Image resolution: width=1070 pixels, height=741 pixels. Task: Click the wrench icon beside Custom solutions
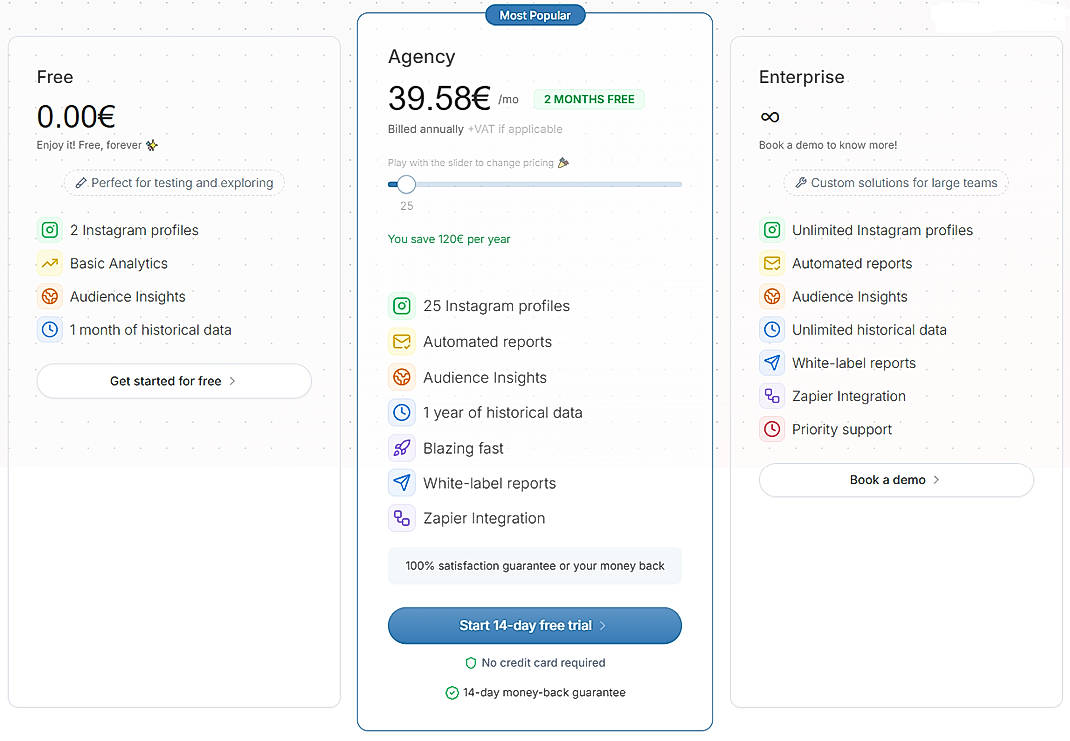click(800, 183)
